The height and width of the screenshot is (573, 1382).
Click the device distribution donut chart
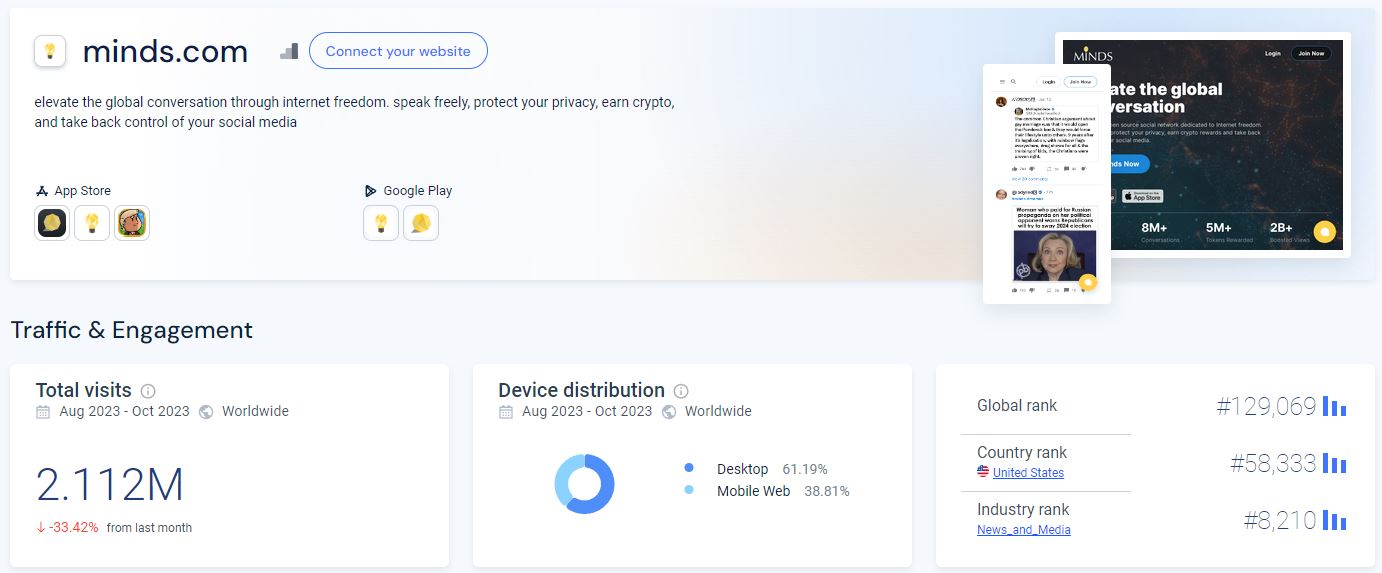click(x=584, y=484)
